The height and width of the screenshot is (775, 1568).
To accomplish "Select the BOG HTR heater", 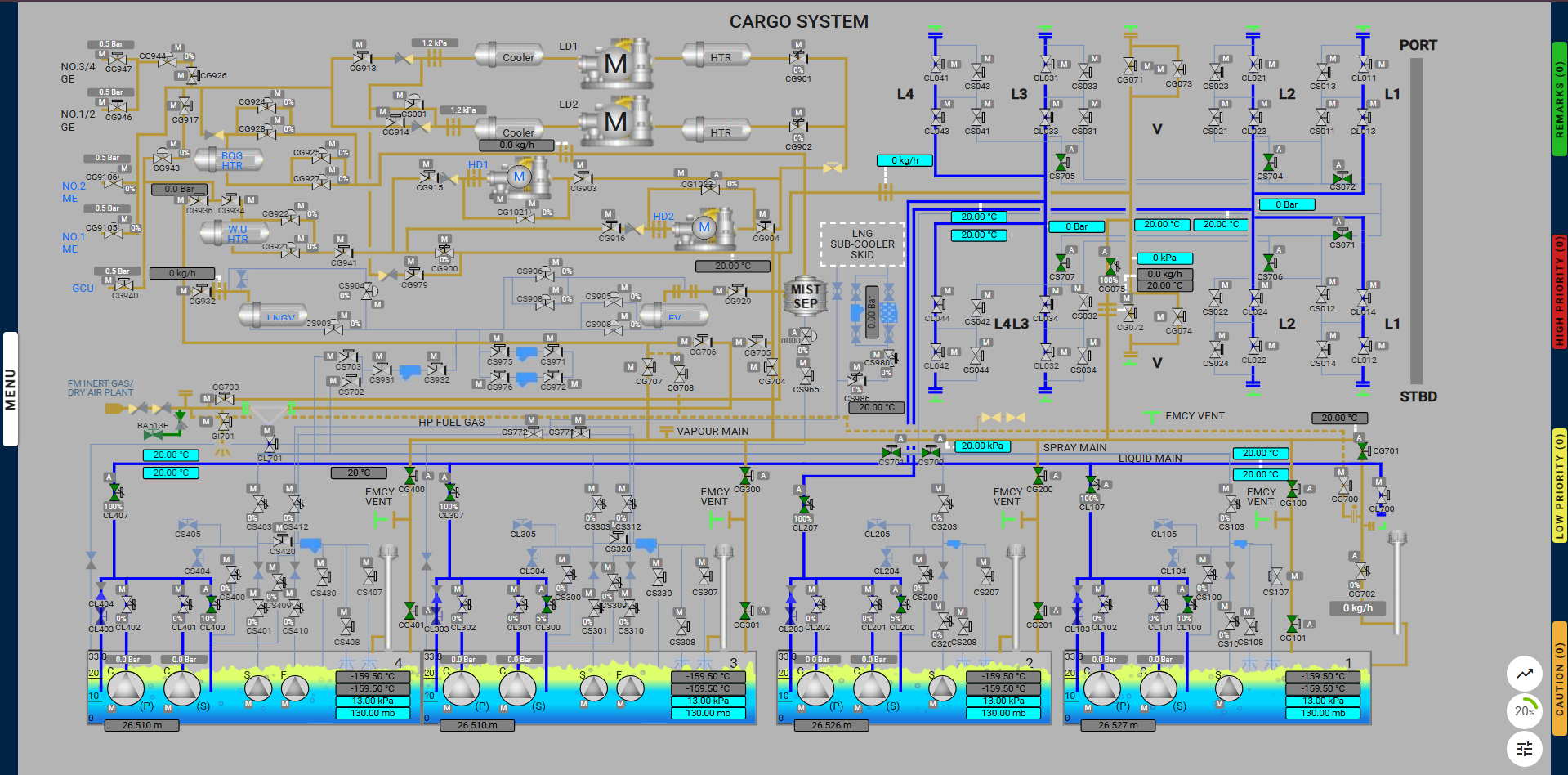I will [x=231, y=160].
